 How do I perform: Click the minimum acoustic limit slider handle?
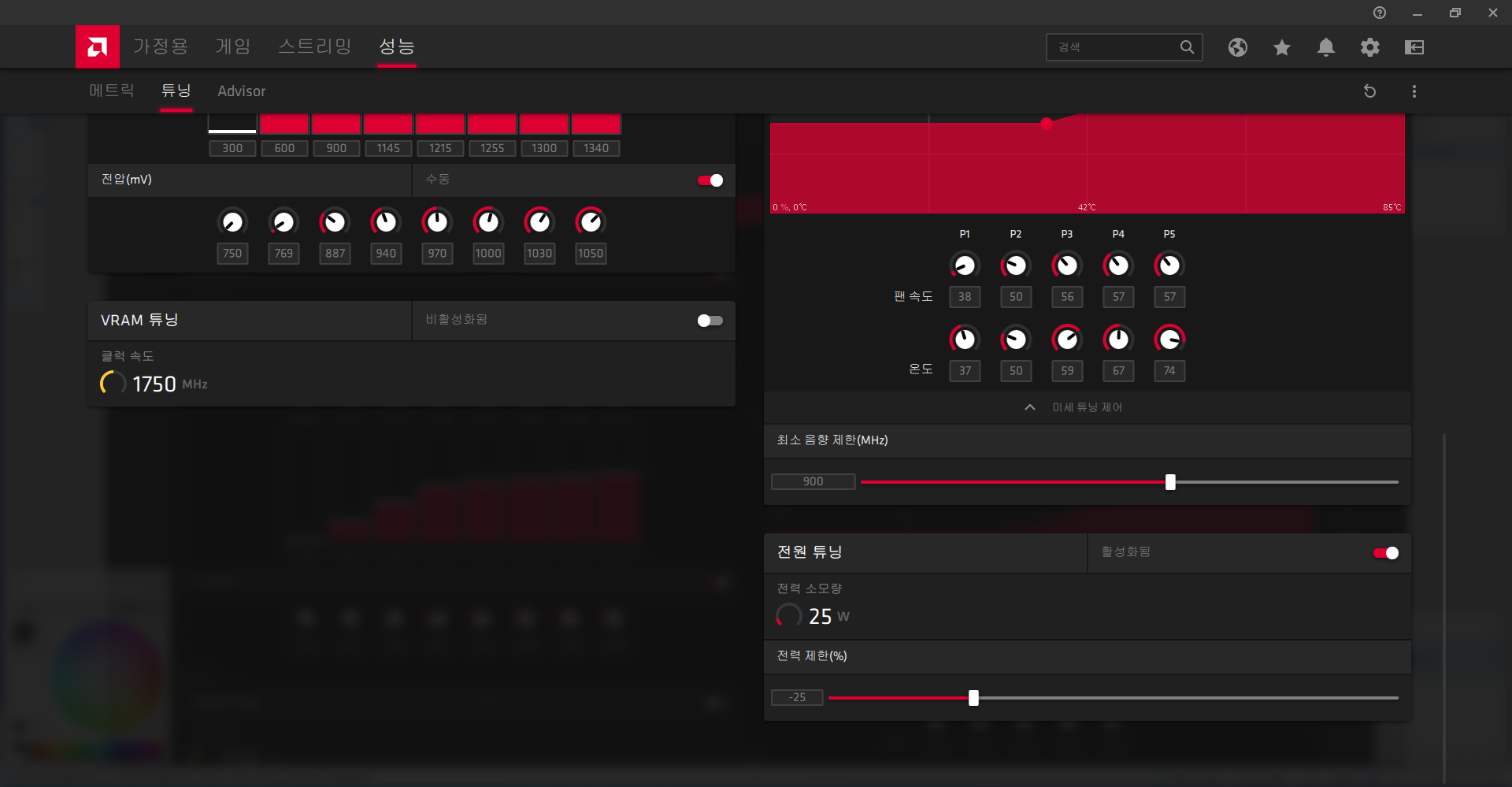tap(1170, 482)
